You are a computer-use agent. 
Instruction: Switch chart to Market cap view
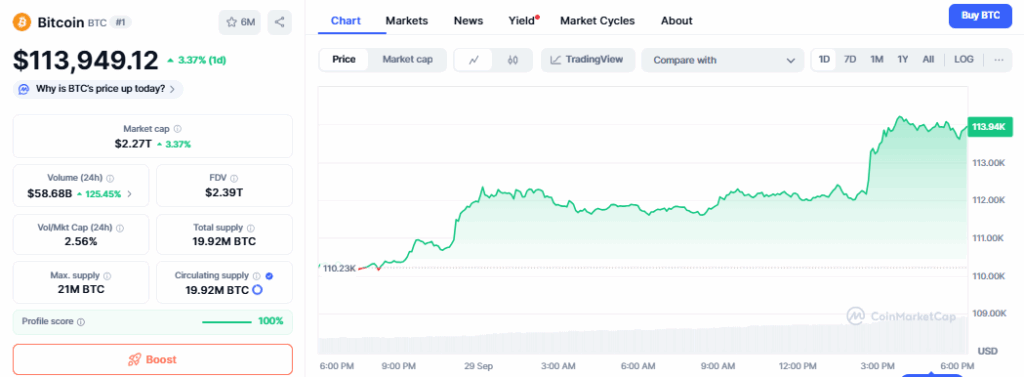click(x=408, y=59)
